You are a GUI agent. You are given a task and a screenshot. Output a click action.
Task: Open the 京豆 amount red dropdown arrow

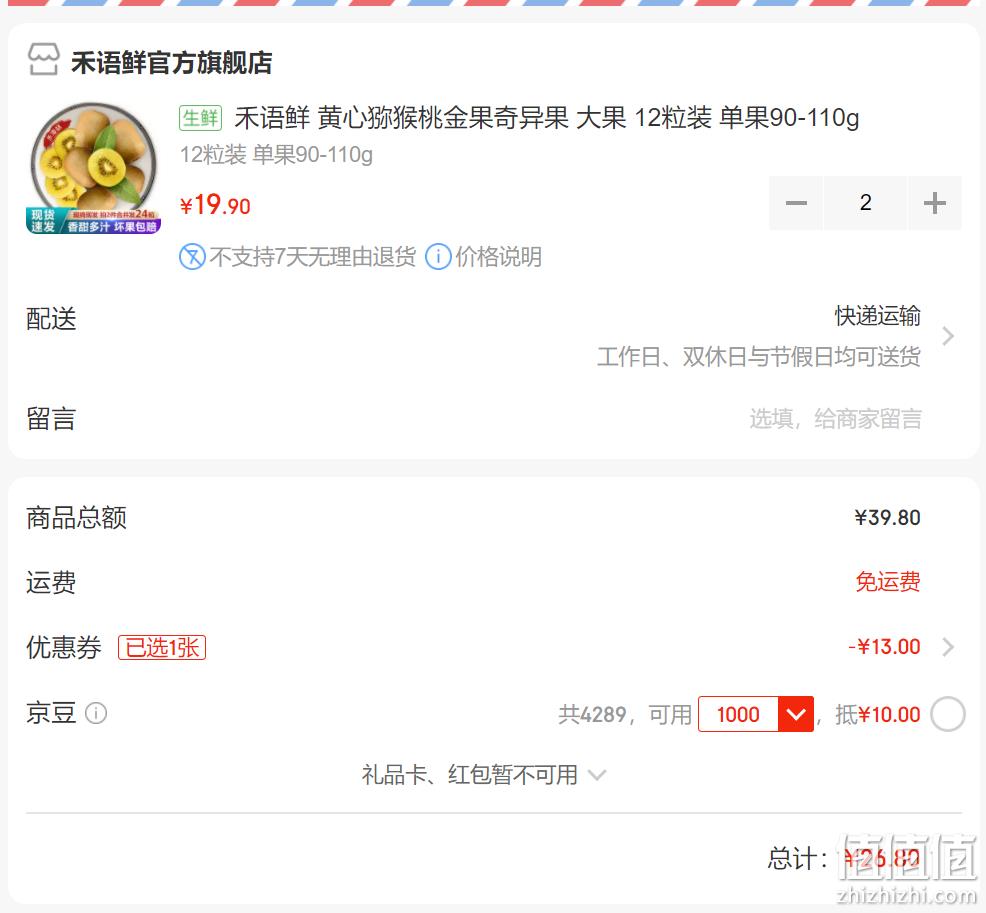[x=796, y=714]
